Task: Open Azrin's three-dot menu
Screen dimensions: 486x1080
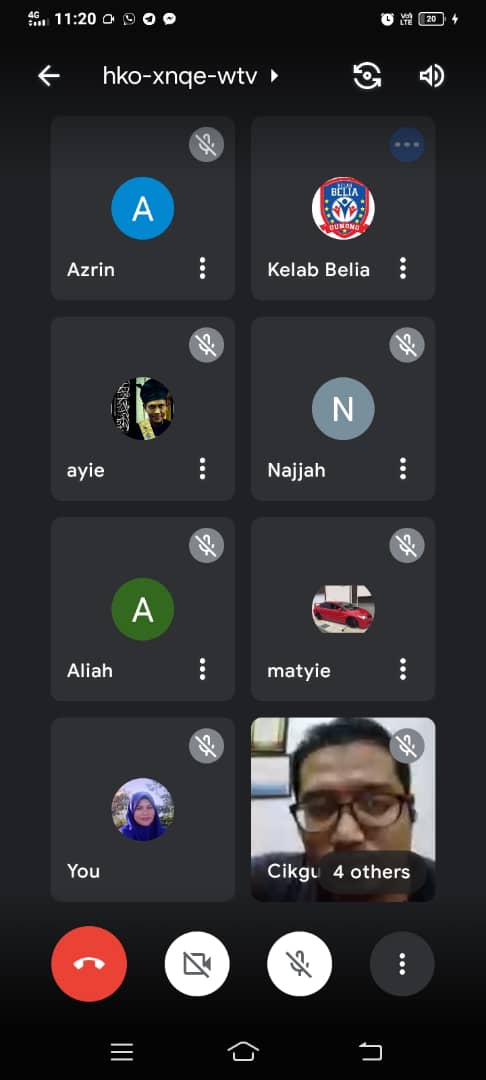Action: click(202, 268)
